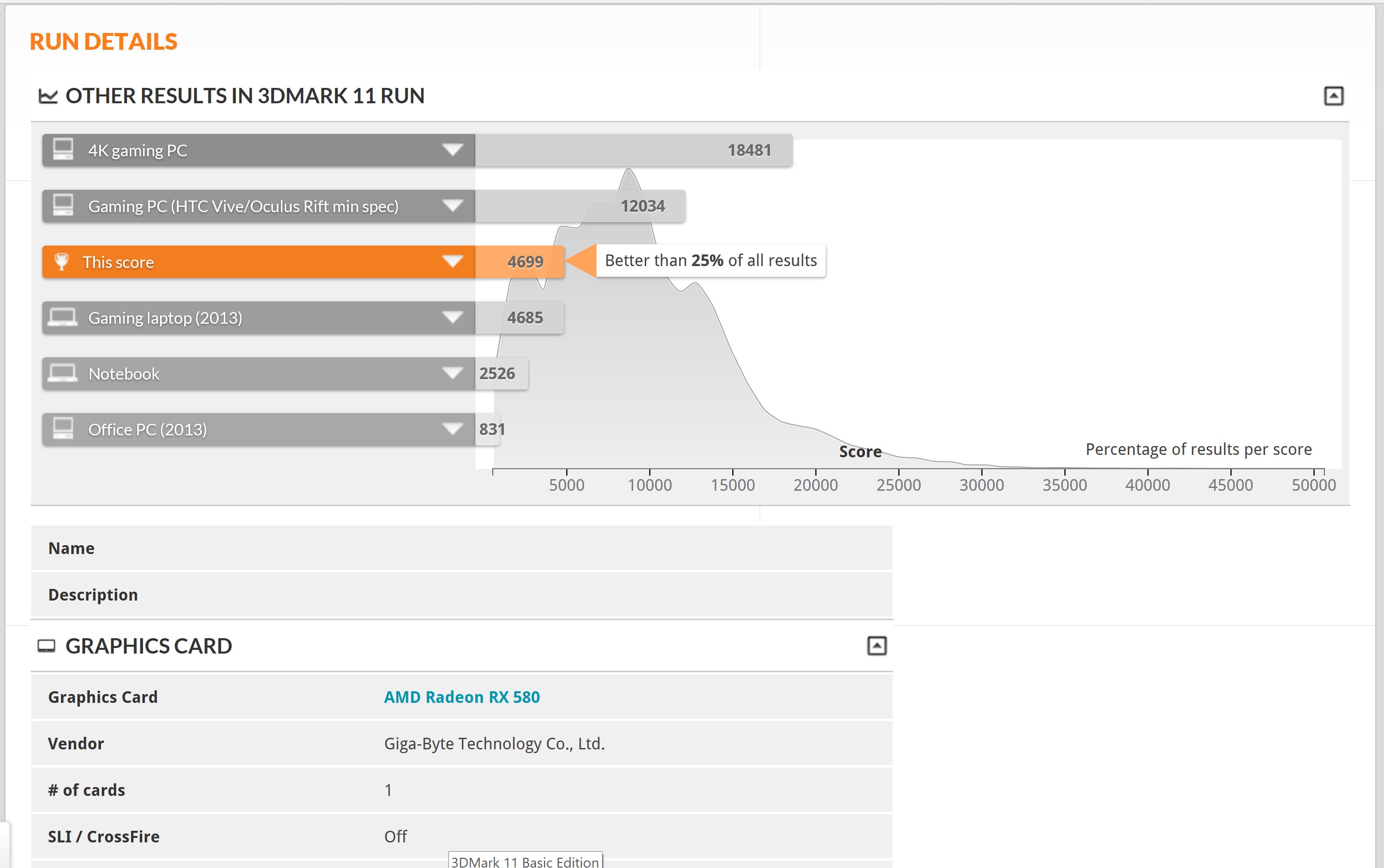Expand the Notebook dropdown arrow

(452, 373)
